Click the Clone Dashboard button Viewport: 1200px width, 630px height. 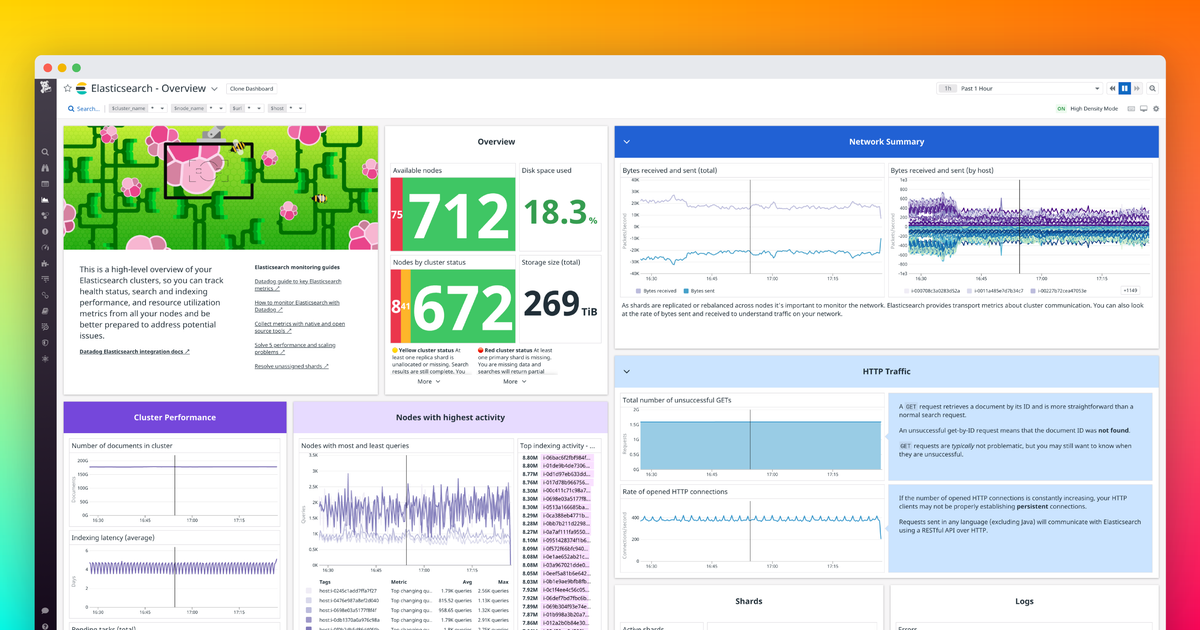[x=251, y=88]
